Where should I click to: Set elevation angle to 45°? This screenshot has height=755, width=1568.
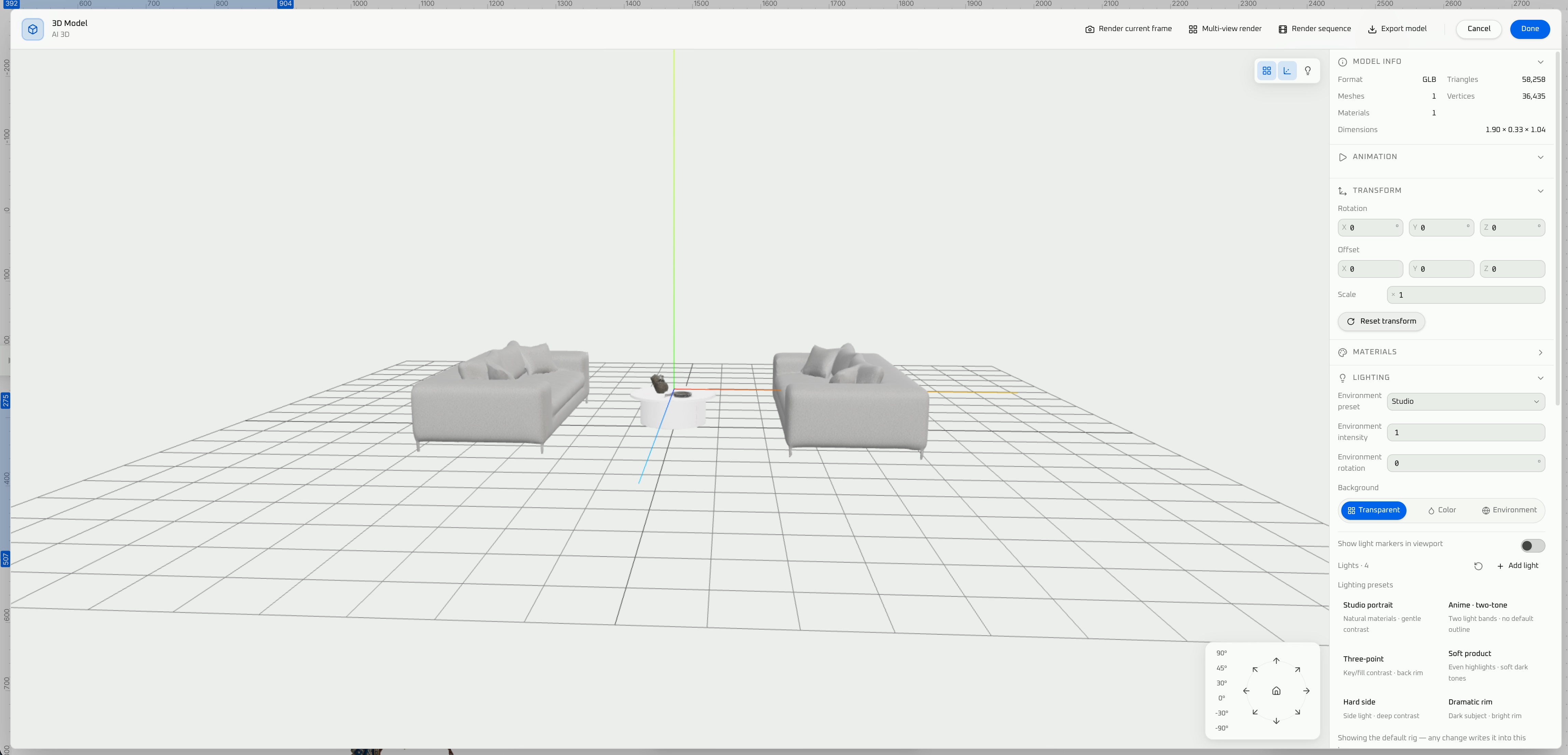point(1222,668)
